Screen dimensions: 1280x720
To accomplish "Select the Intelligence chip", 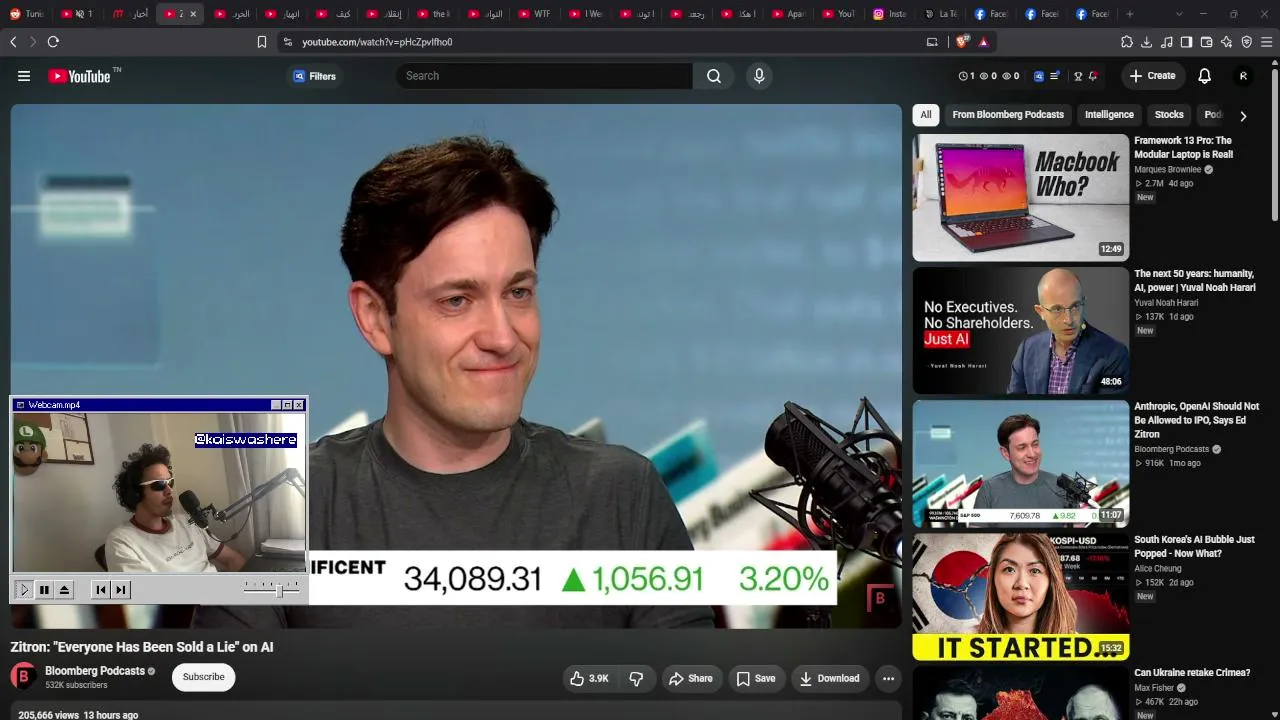I will [1109, 115].
